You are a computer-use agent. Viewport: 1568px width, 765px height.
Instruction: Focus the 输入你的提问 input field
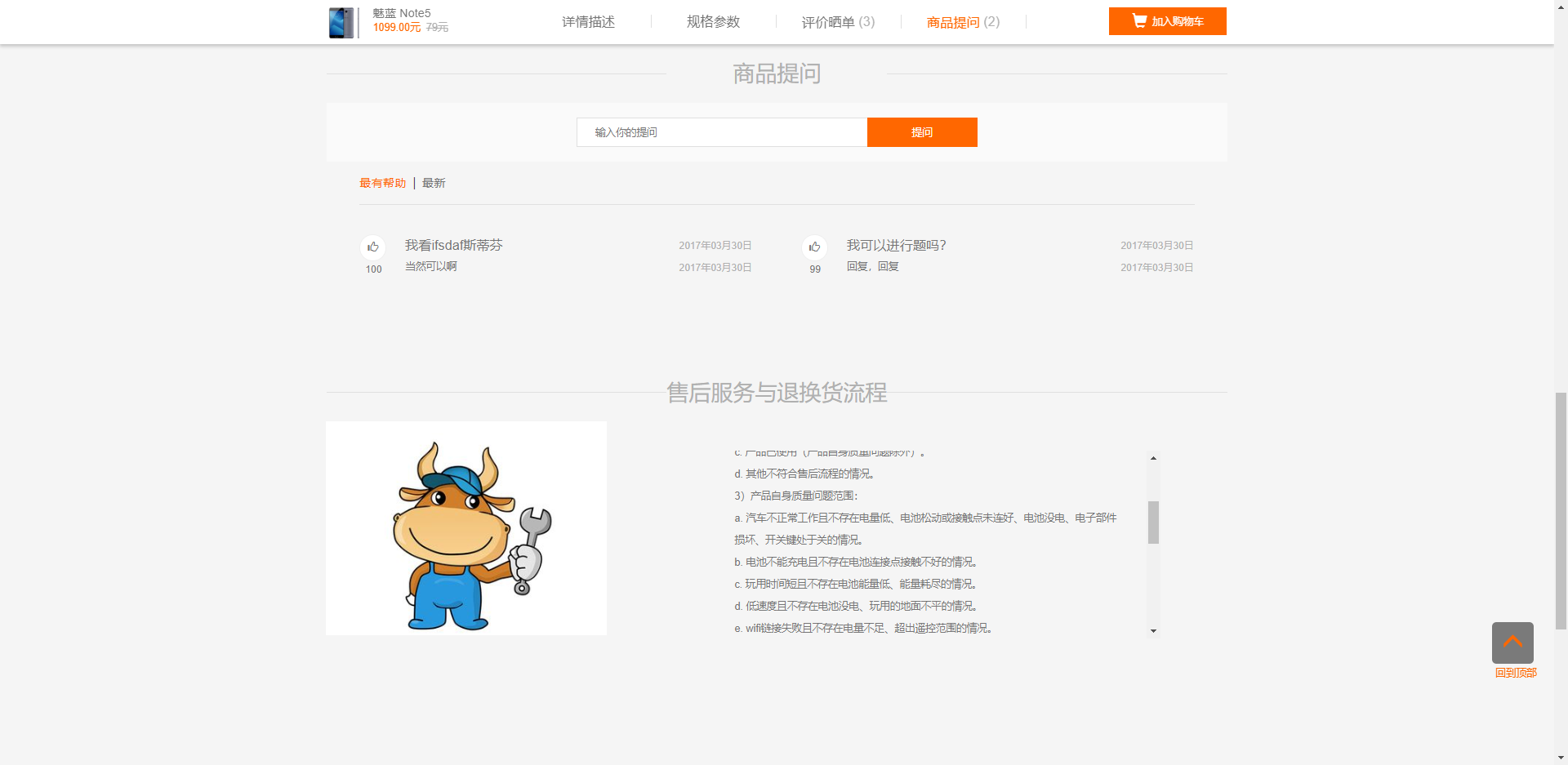(722, 132)
